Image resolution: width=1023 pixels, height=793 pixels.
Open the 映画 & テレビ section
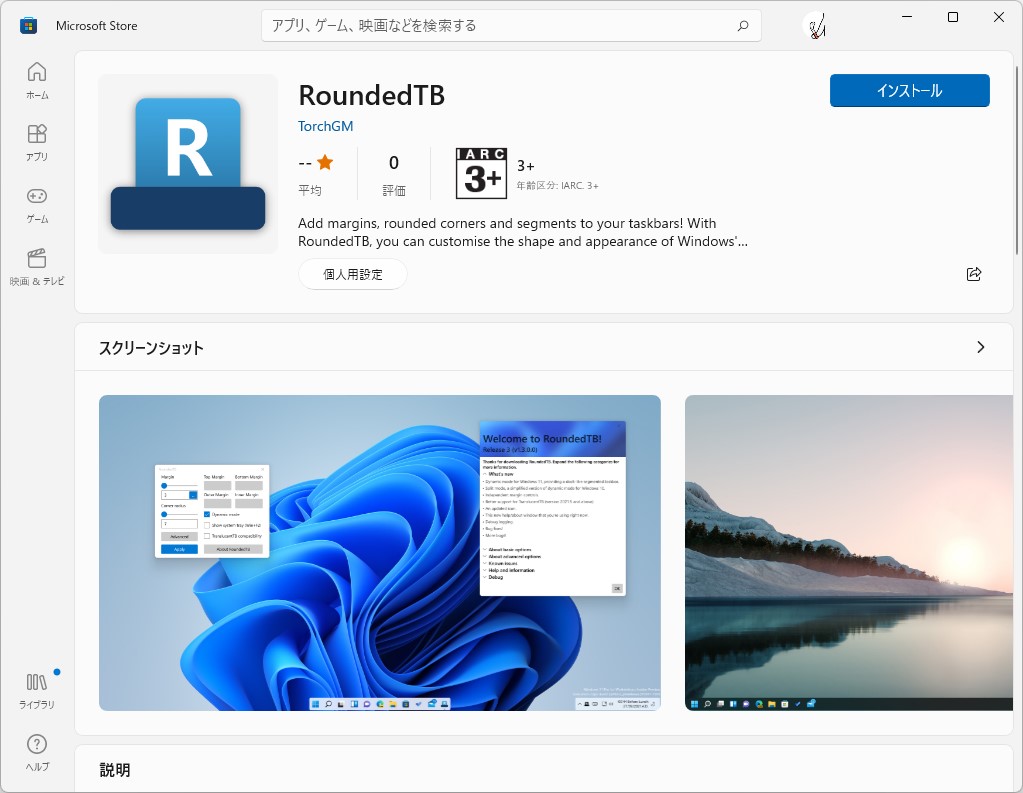point(36,265)
